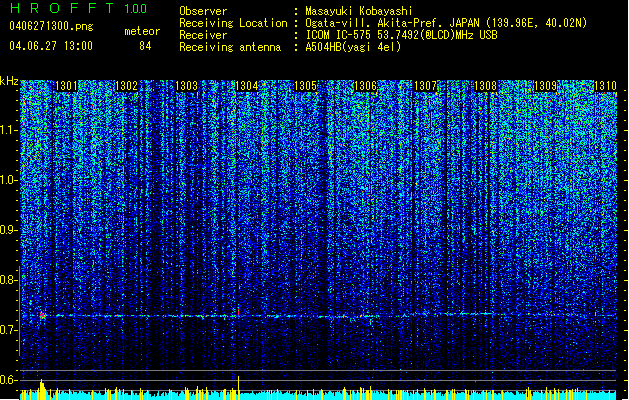Click the HROFFT title text
Viewport: 629px width, 400px height.
coord(62,8)
